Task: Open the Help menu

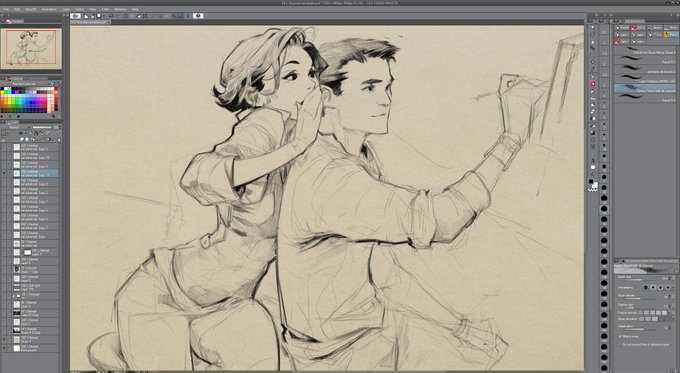Action: point(135,9)
